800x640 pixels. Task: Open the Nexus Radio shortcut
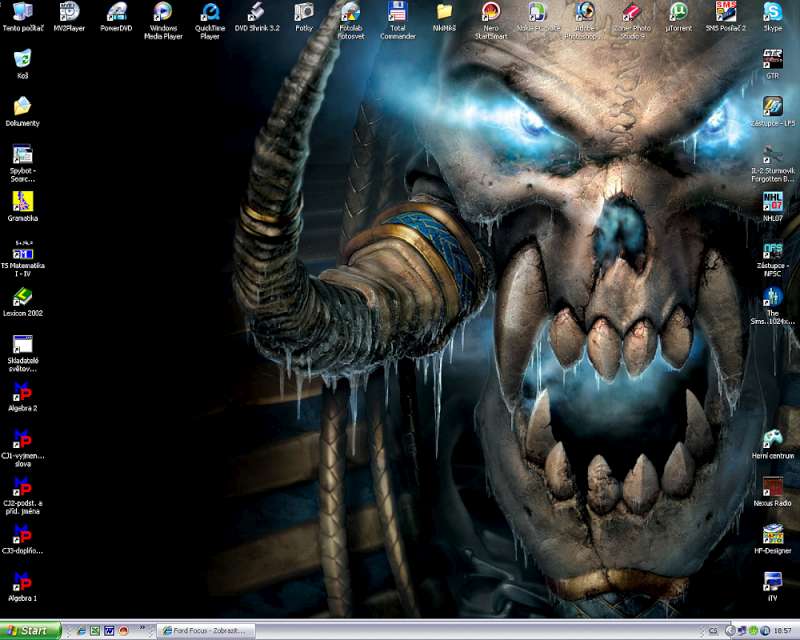[772, 487]
